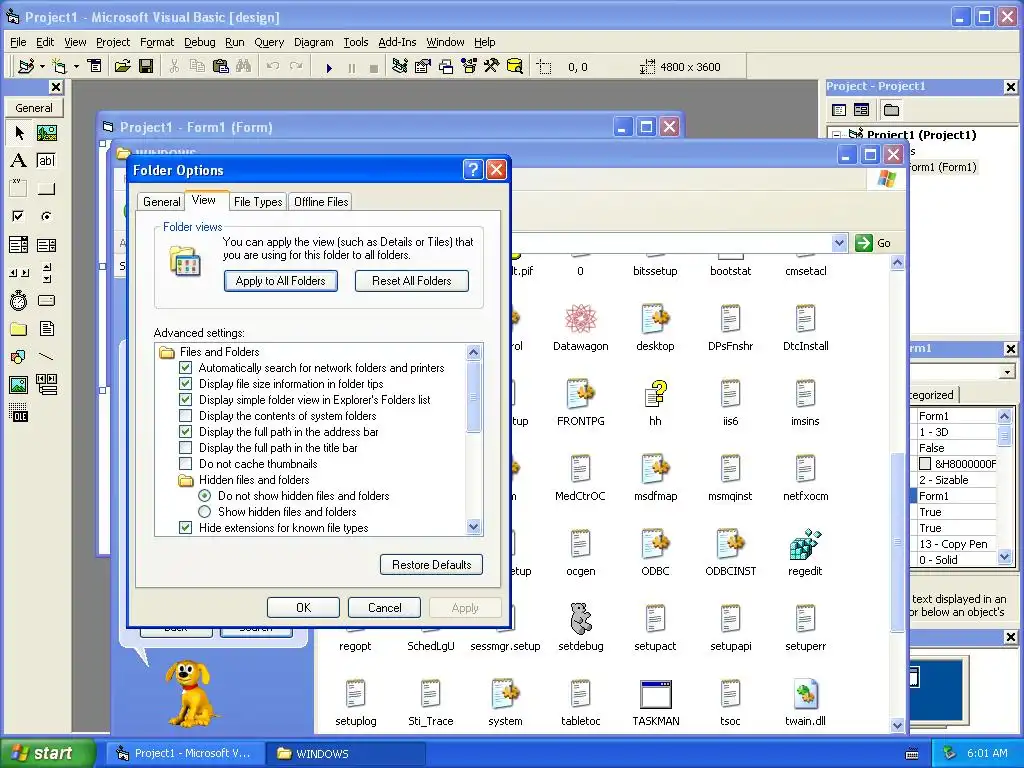
Task: Select the ListBox tool in toolbox
Action: [x=46, y=245]
